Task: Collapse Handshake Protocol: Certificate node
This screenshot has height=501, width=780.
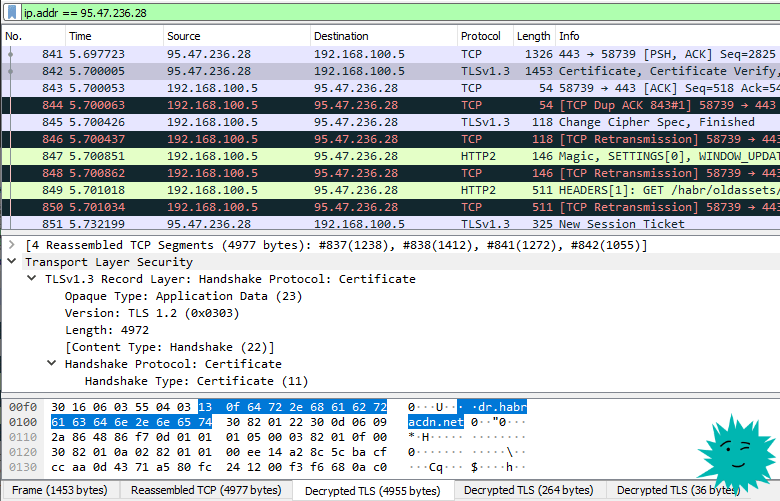Action: [x=52, y=364]
